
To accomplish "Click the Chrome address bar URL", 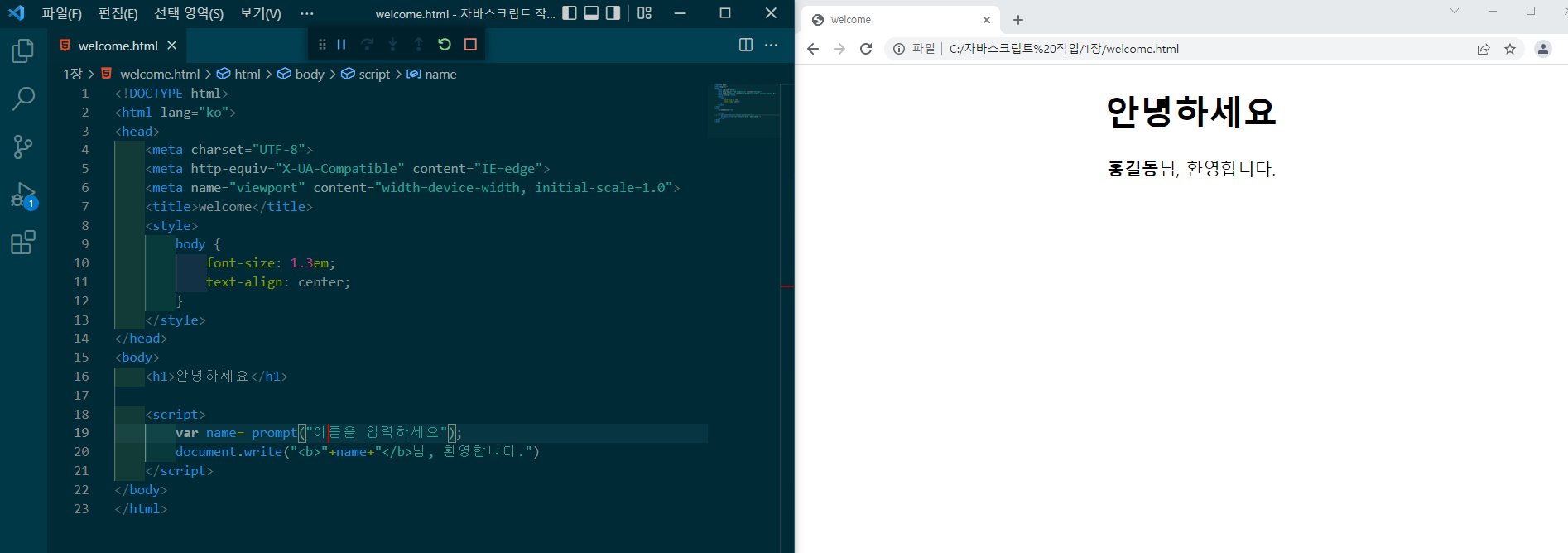I will tap(1064, 49).
